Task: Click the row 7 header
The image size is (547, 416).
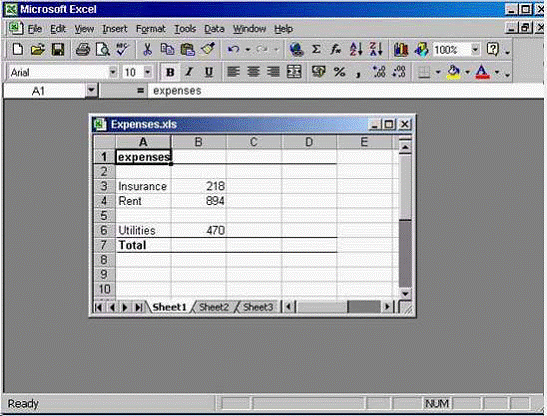Action: (104, 245)
